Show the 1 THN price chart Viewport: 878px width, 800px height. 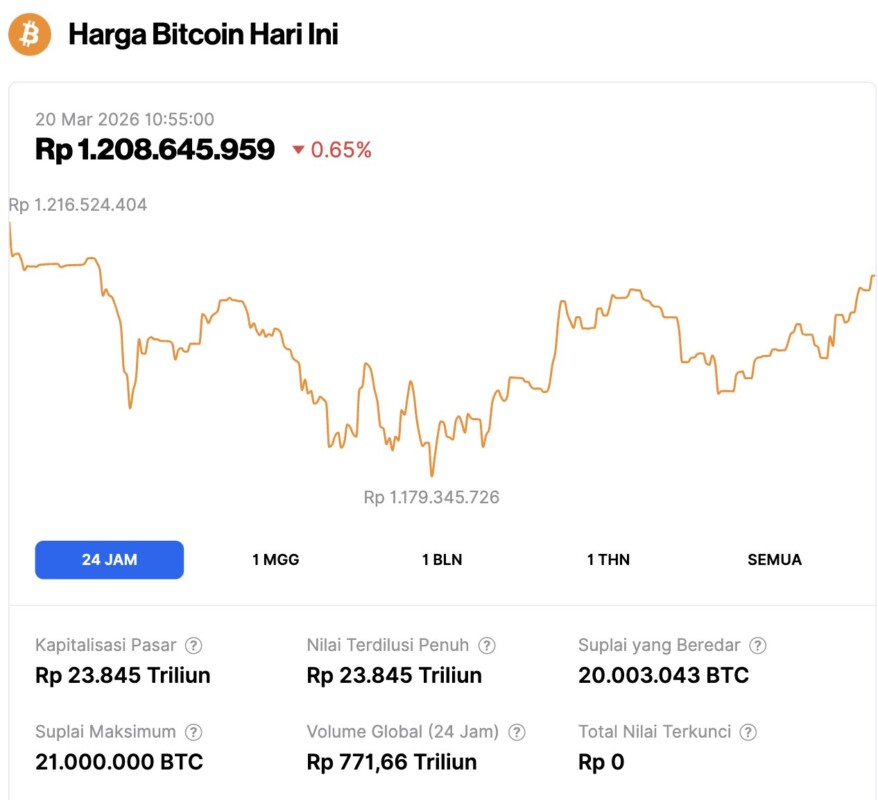608,560
